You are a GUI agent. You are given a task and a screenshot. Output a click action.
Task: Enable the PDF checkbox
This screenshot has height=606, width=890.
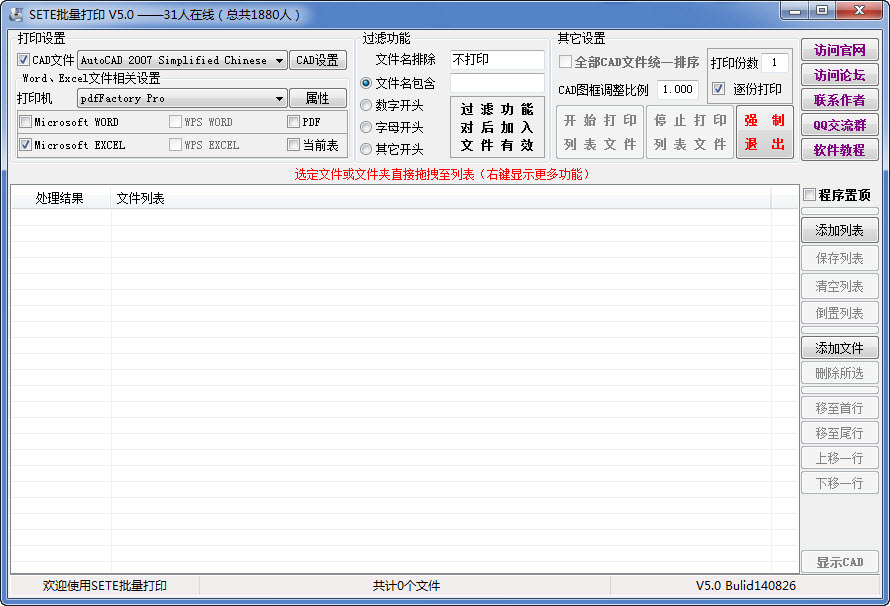click(x=293, y=122)
